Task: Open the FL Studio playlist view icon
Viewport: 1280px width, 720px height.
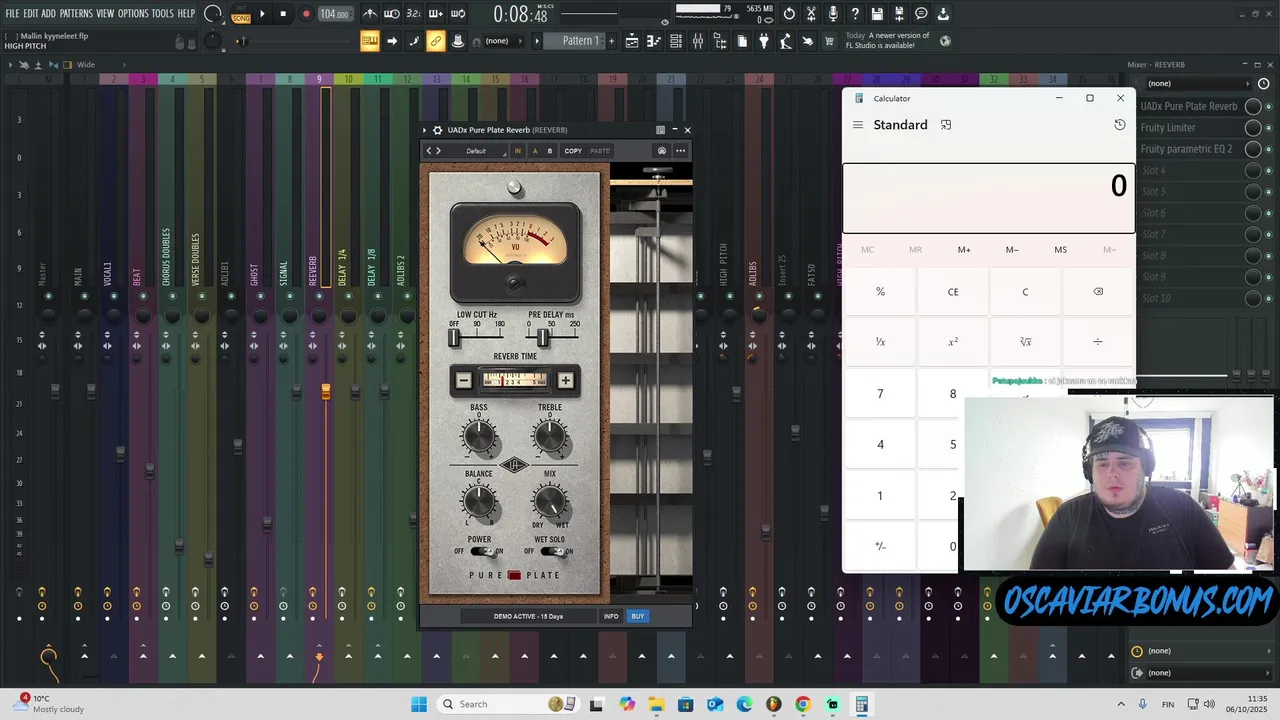Action: 632,41
